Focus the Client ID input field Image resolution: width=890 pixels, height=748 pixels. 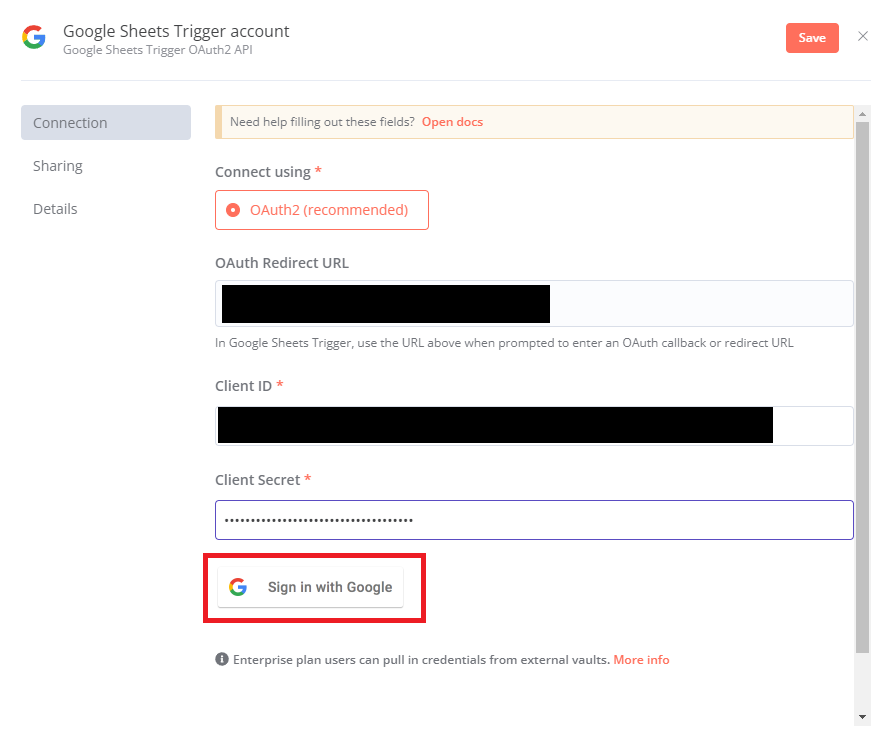[x=534, y=426]
